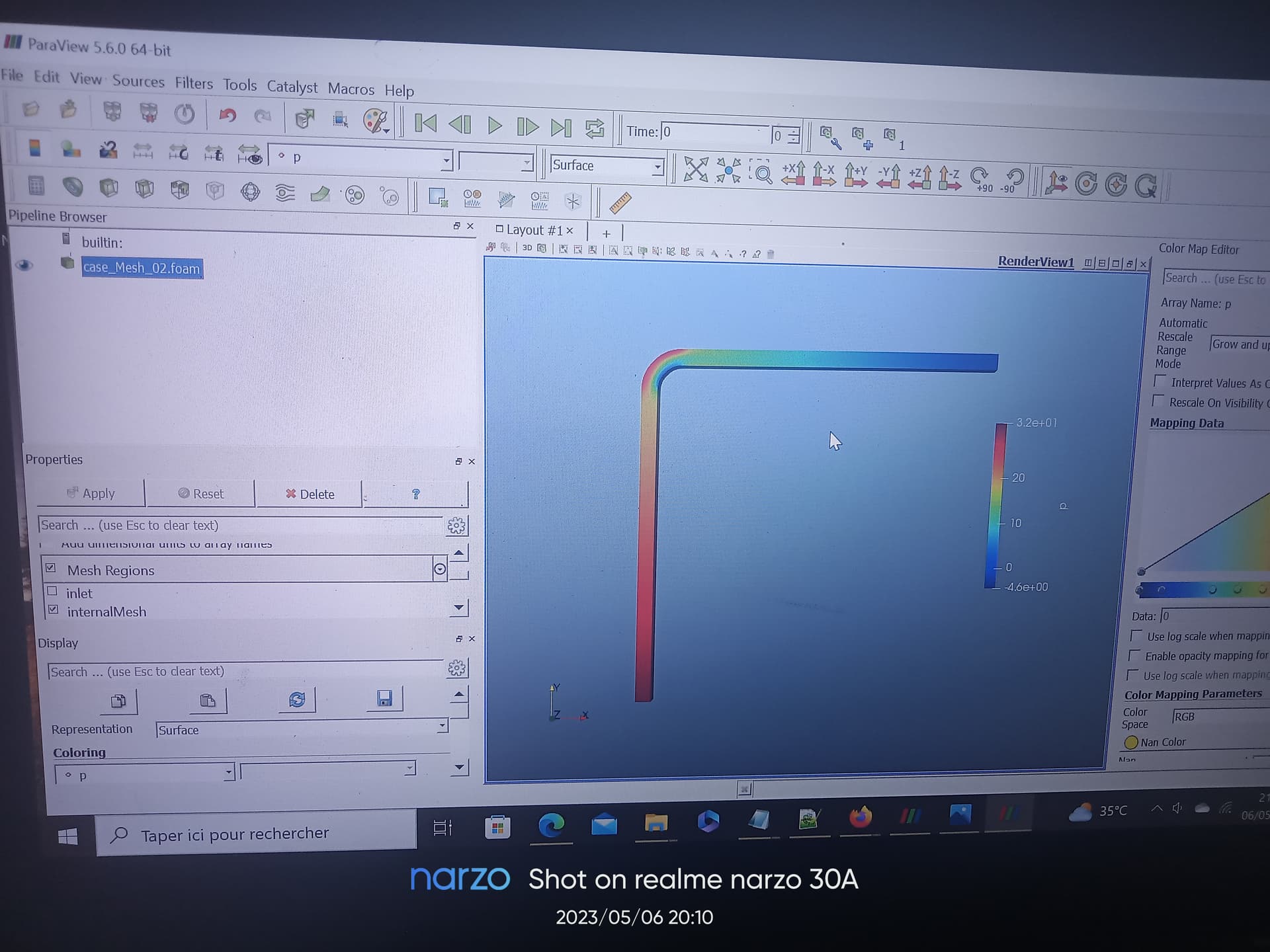Click the Calculator filter icon
This screenshot has width=1270, height=952.
tap(36, 186)
